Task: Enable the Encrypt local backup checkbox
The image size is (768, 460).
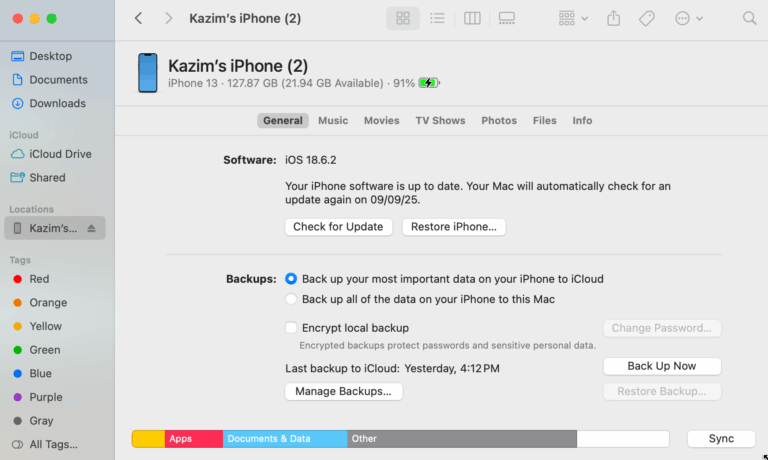Action: pyautogui.click(x=291, y=328)
